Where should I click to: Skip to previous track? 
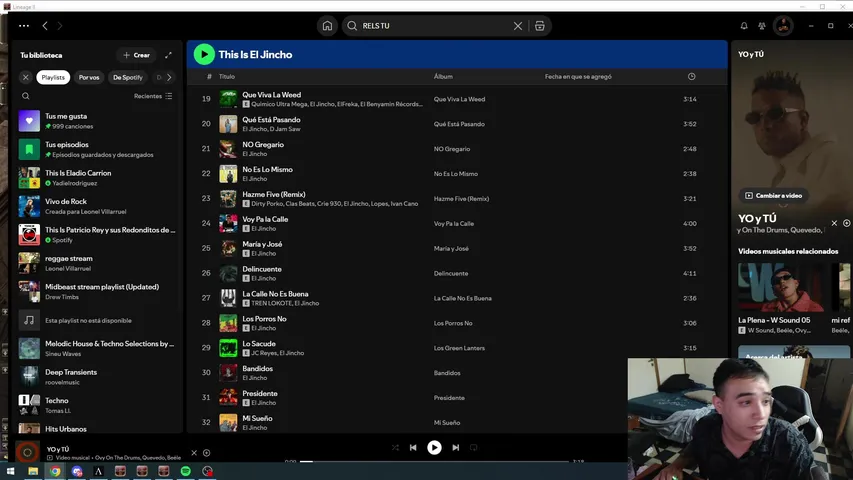pos(413,447)
